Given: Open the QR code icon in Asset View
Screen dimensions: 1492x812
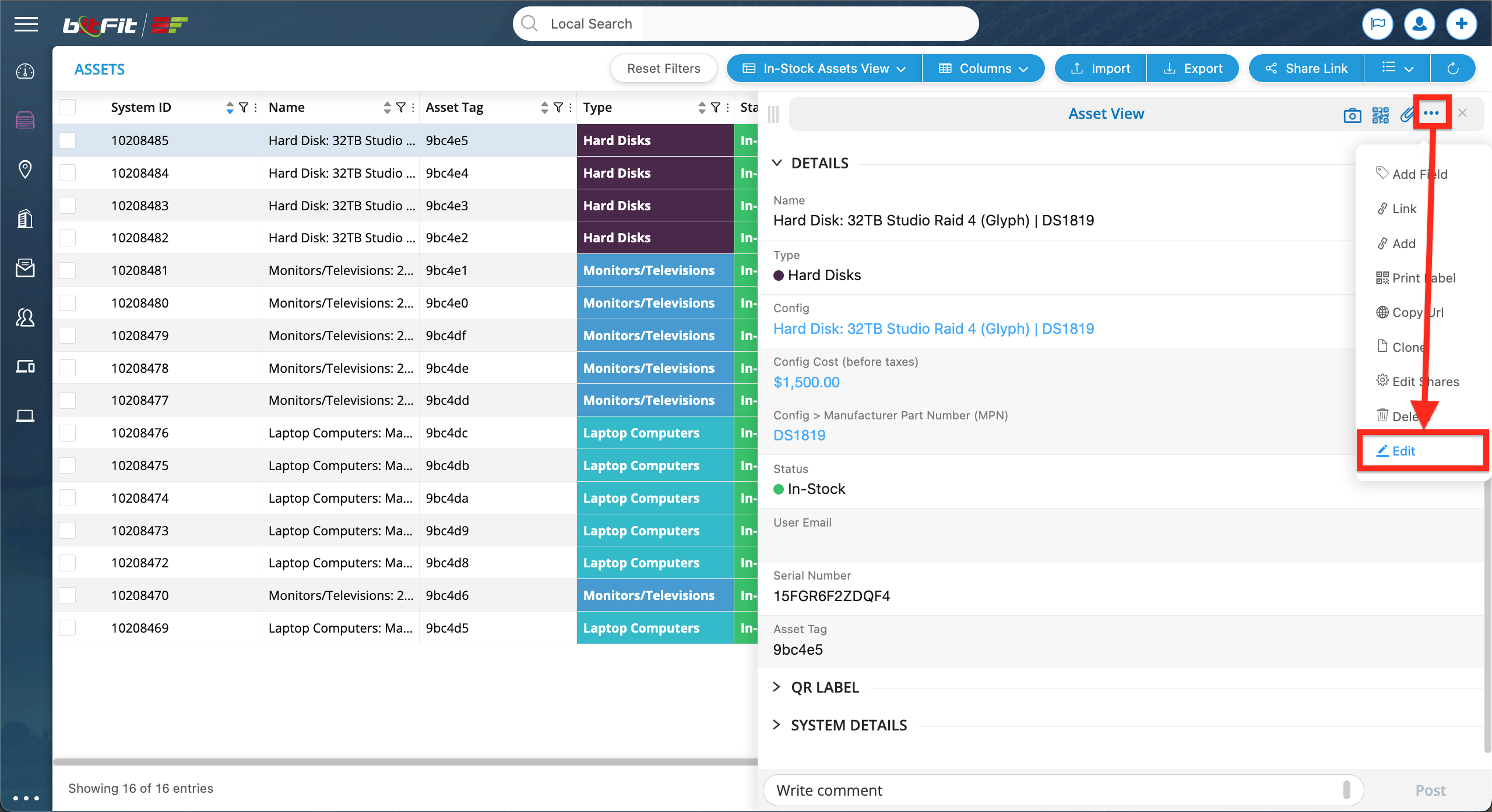Looking at the screenshot, I should click(1380, 115).
